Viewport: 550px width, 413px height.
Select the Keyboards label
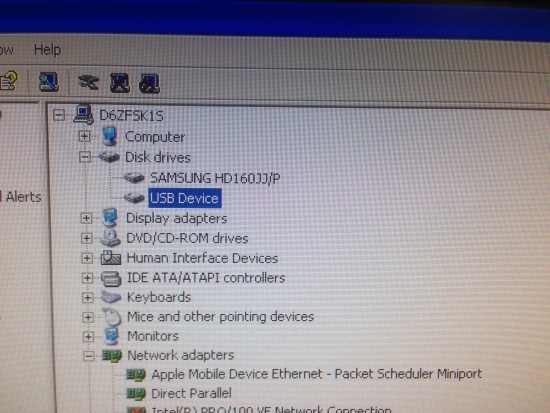pyautogui.click(x=159, y=298)
